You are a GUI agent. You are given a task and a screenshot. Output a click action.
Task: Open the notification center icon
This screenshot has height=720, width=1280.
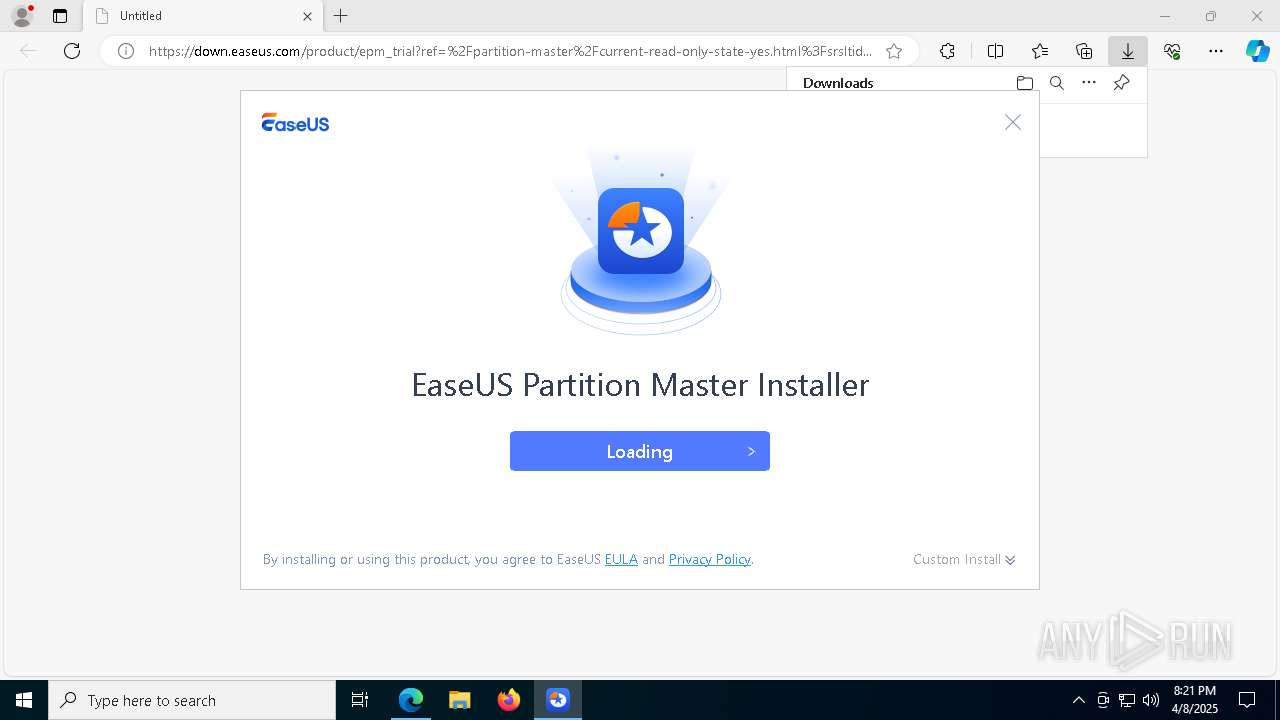pos(1247,700)
